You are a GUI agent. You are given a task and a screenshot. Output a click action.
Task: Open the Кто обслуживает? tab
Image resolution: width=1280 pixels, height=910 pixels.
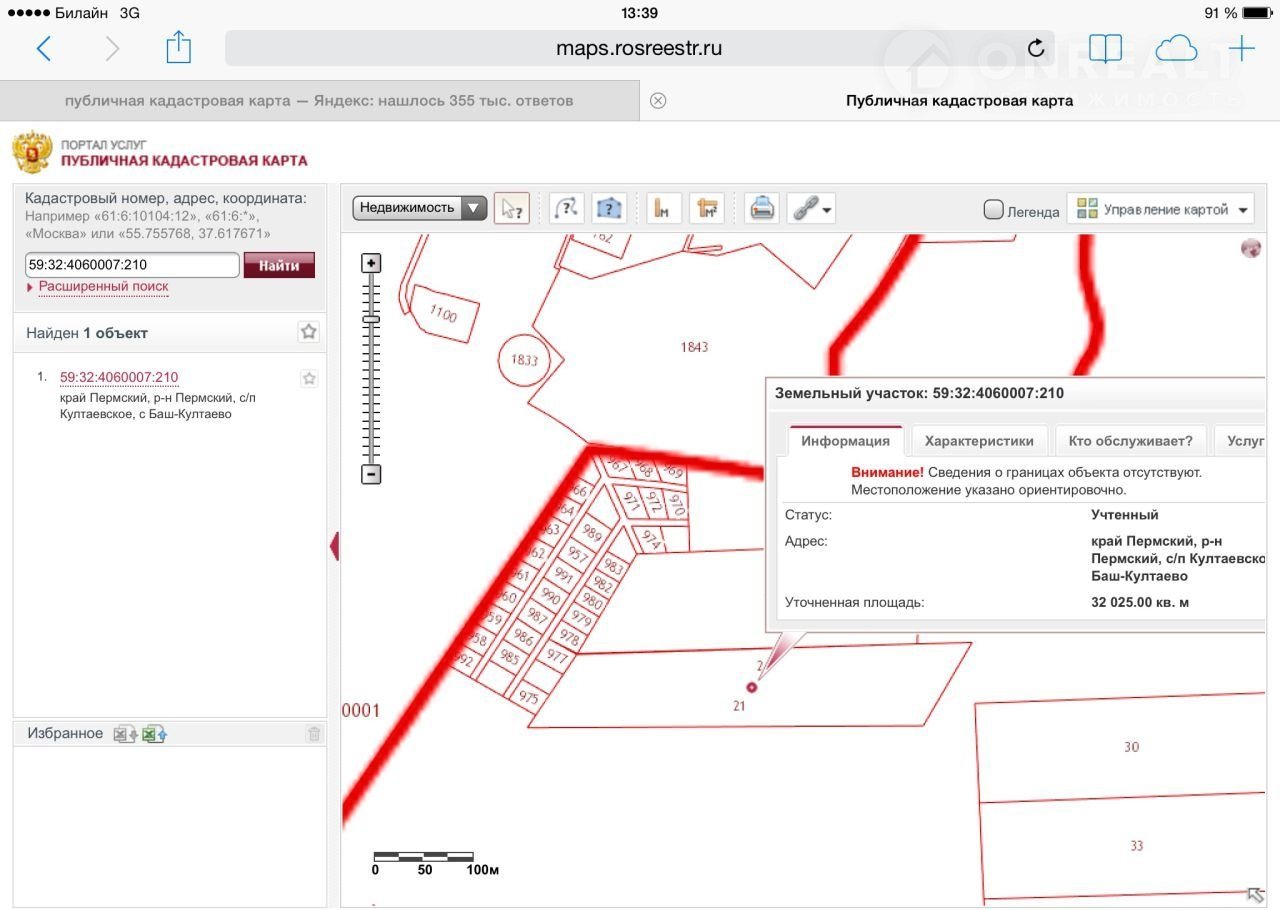[x=1130, y=441]
